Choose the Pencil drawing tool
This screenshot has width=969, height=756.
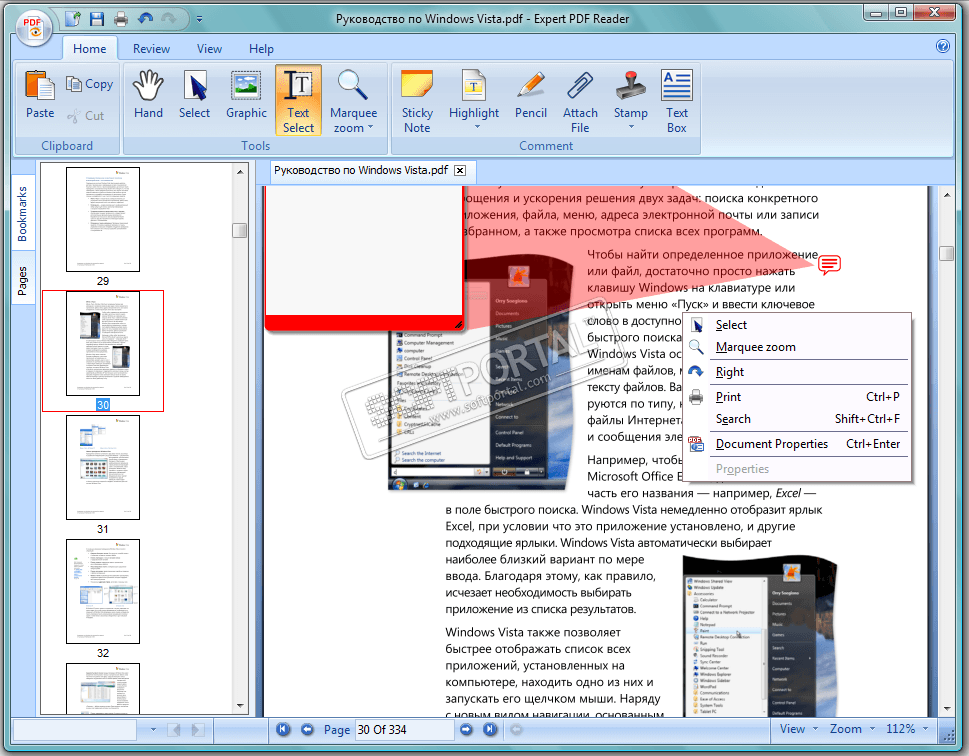coord(531,95)
